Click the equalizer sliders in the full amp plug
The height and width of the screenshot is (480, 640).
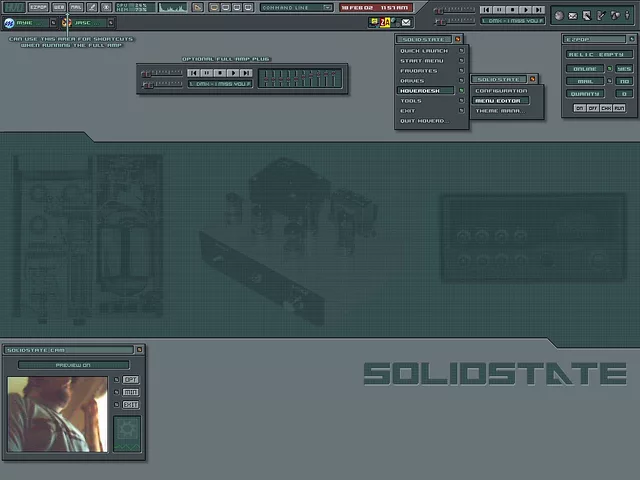300,78
